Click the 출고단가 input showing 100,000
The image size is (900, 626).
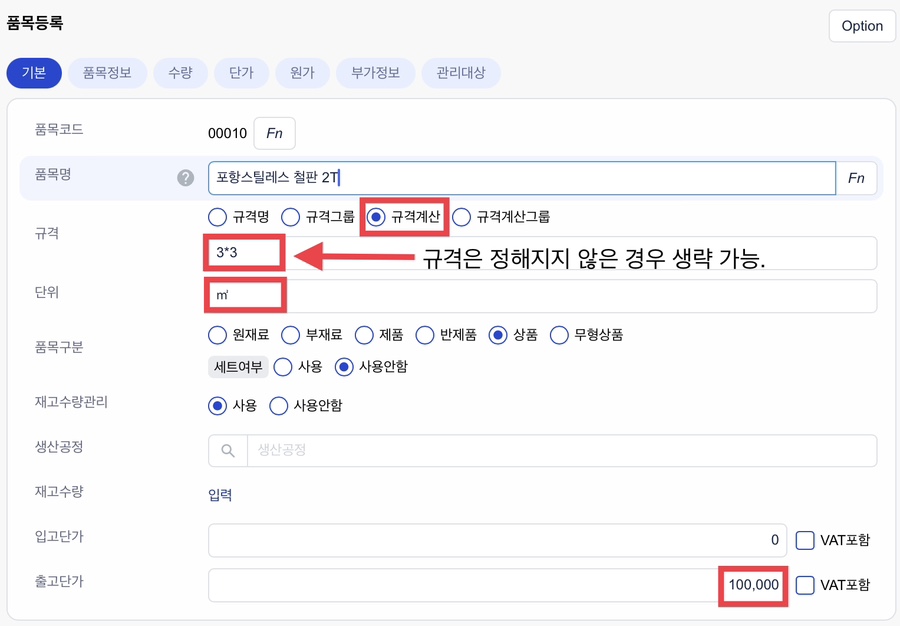(x=497, y=585)
